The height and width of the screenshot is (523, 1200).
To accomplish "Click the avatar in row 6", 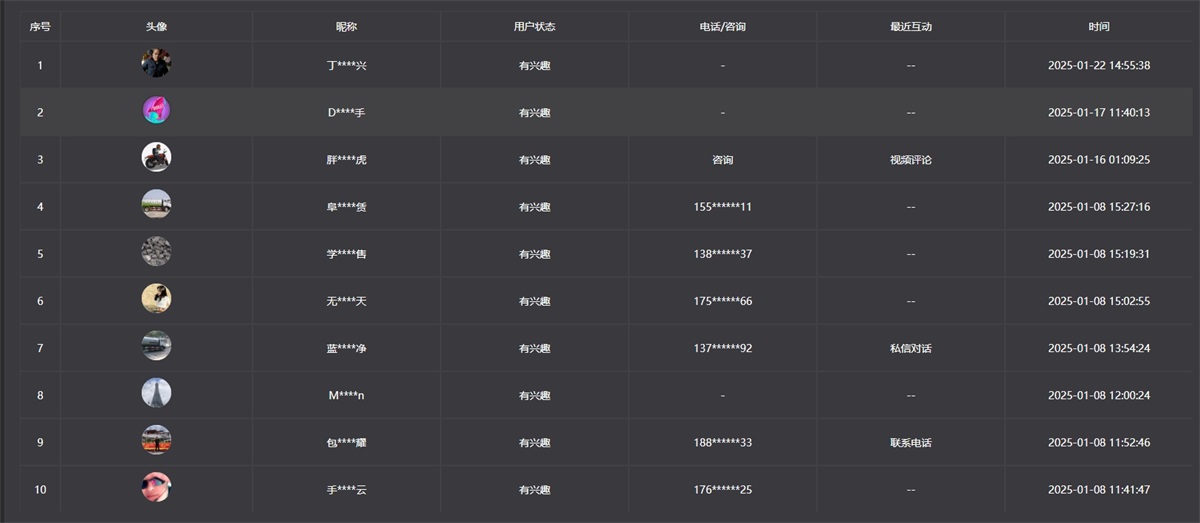I will [x=156, y=299].
